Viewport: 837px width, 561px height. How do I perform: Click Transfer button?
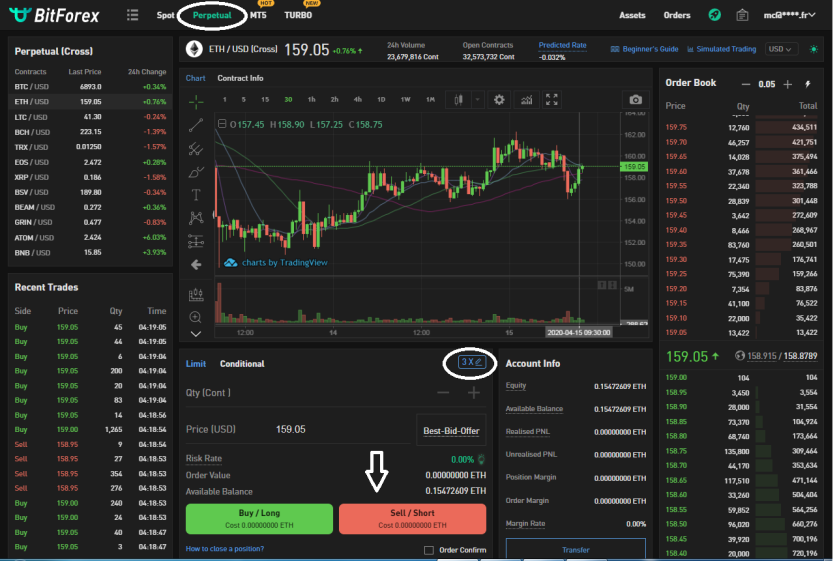click(x=575, y=549)
